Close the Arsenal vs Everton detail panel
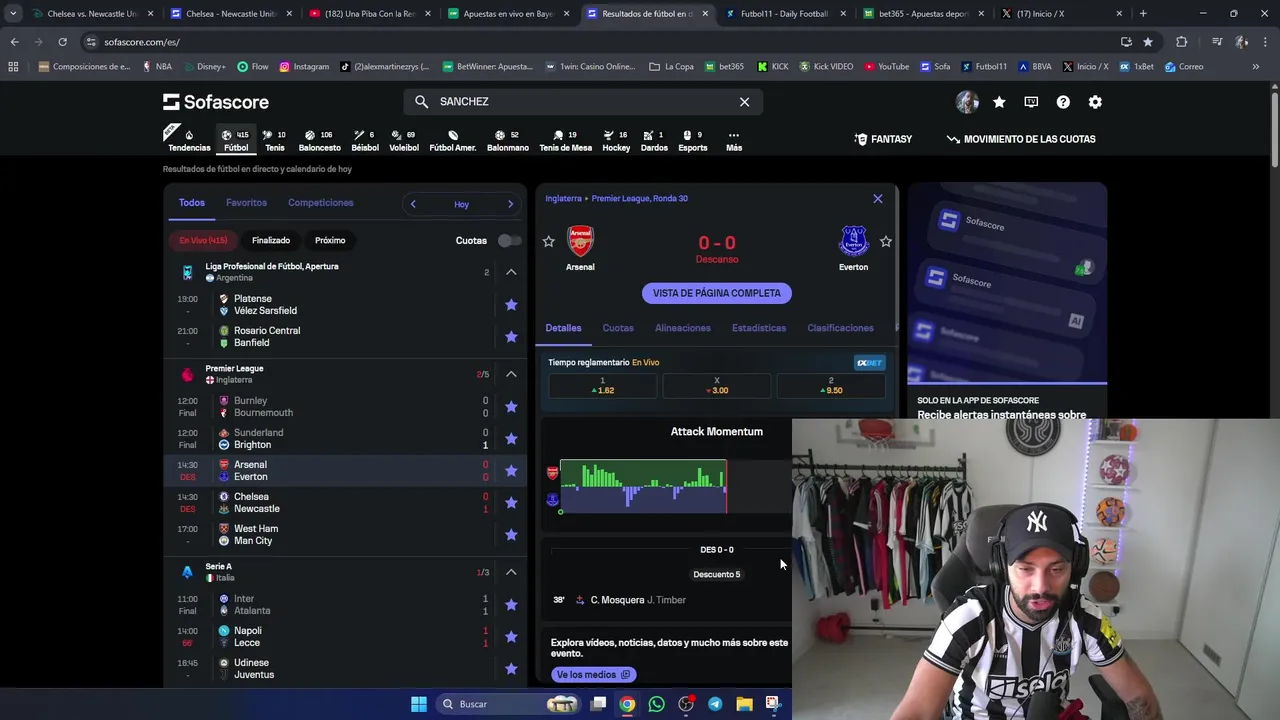This screenshot has height=720, width=1280. pyautogui.click(x=878, y=199)
